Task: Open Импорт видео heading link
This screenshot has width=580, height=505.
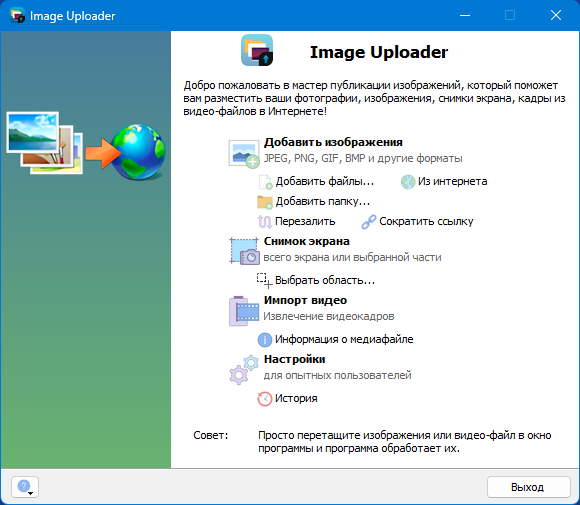Action: pos(306,300)
